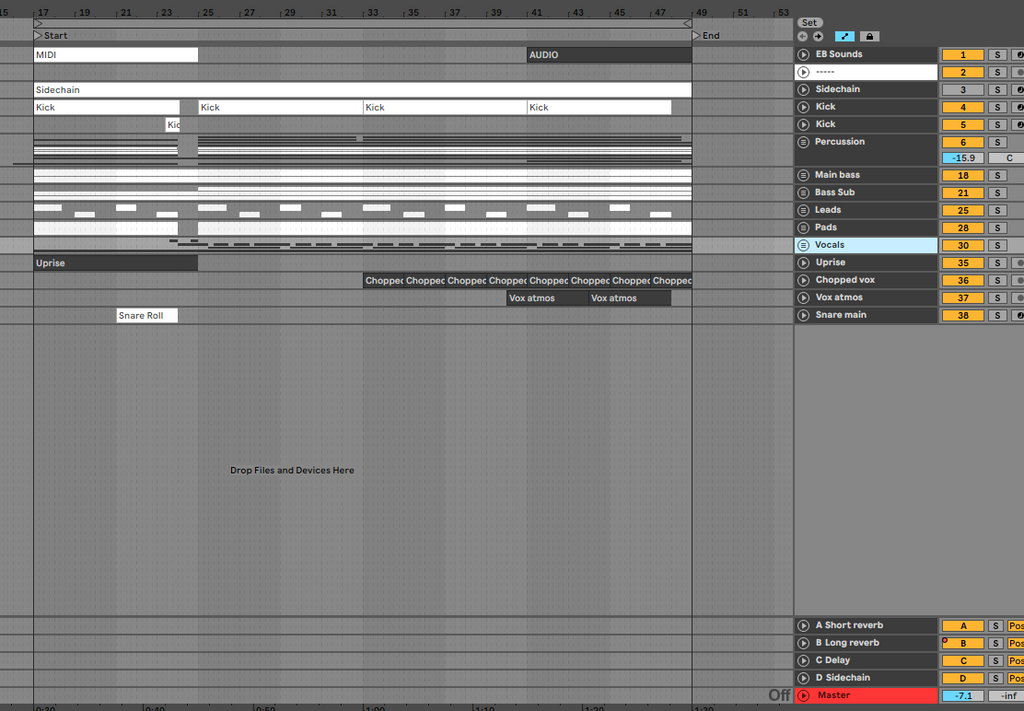
Task: Unfold the Snare main track
Action: click(x=804, y=315)
